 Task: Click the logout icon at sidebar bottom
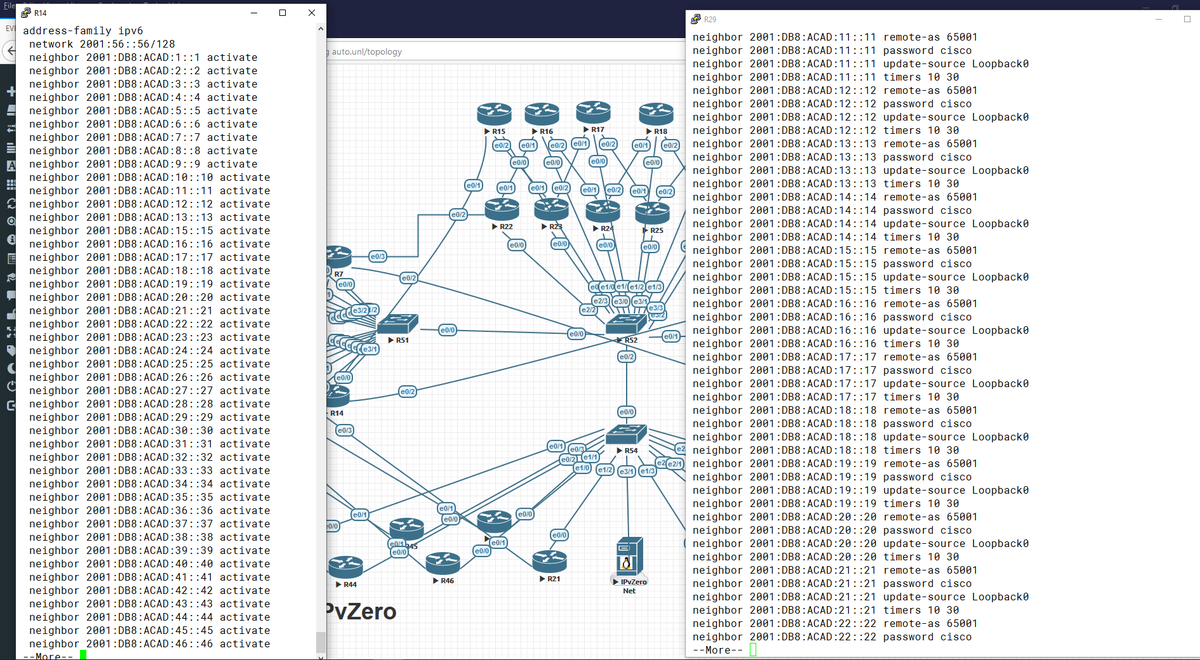[x=9, y=406]
